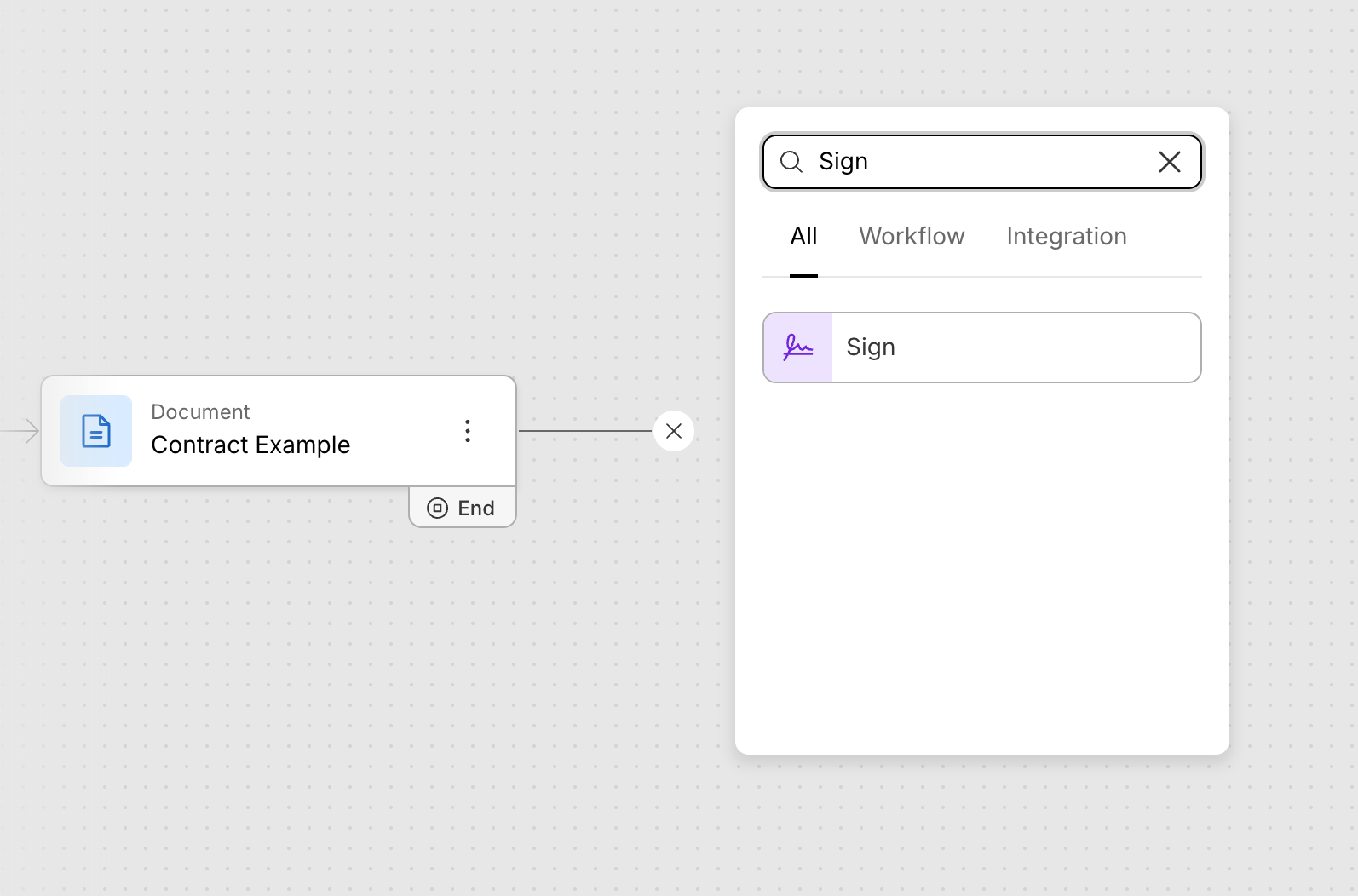Viewport: 1358px width, 896px height.
Task: Select the Contract Example node title
Action: (x=250, y=445)
